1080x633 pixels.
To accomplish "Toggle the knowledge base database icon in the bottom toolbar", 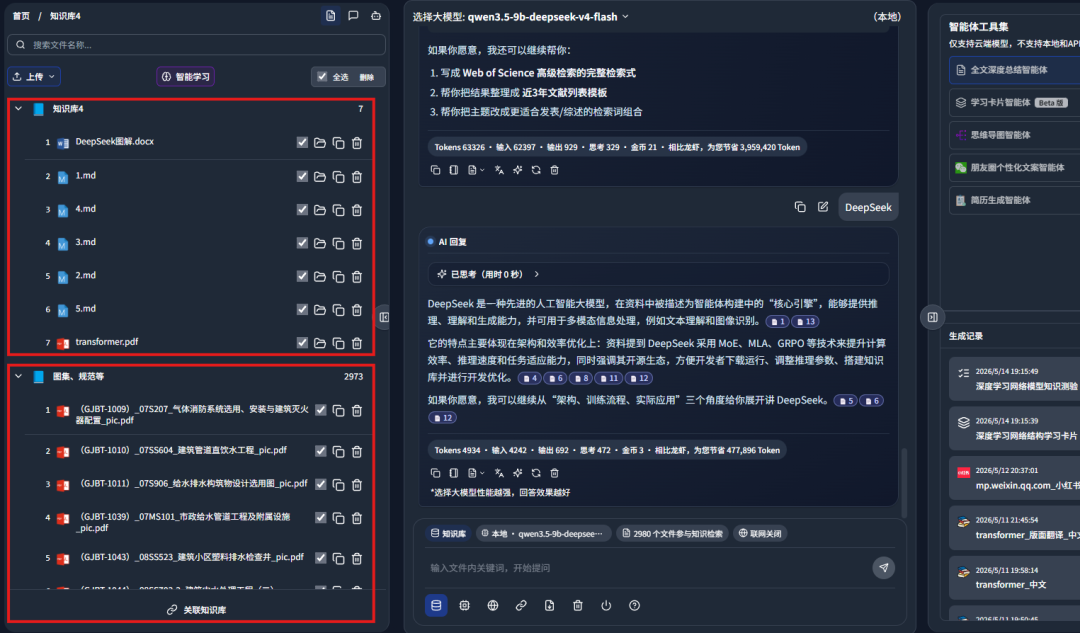I will pyautogui.click(x=436, y=605).
